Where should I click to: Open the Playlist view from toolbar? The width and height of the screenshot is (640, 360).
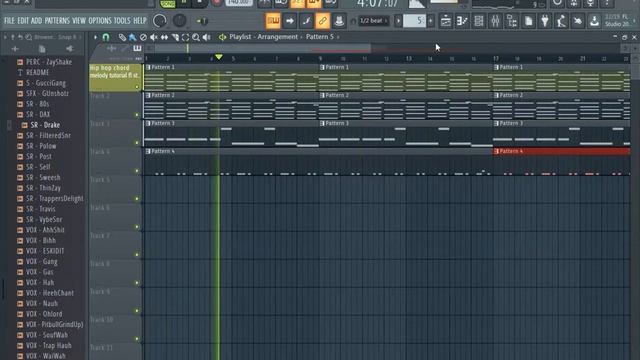coord(446,21)
